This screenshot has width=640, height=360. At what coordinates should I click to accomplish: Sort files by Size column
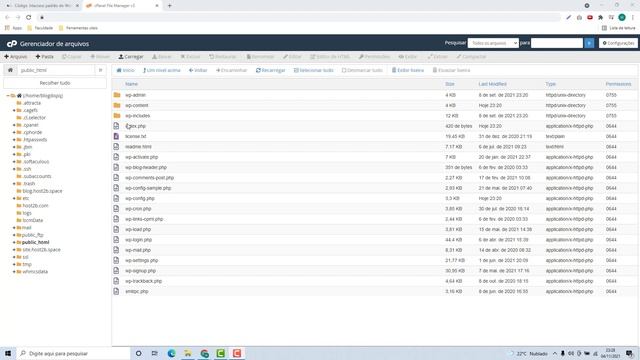[450, 84]
